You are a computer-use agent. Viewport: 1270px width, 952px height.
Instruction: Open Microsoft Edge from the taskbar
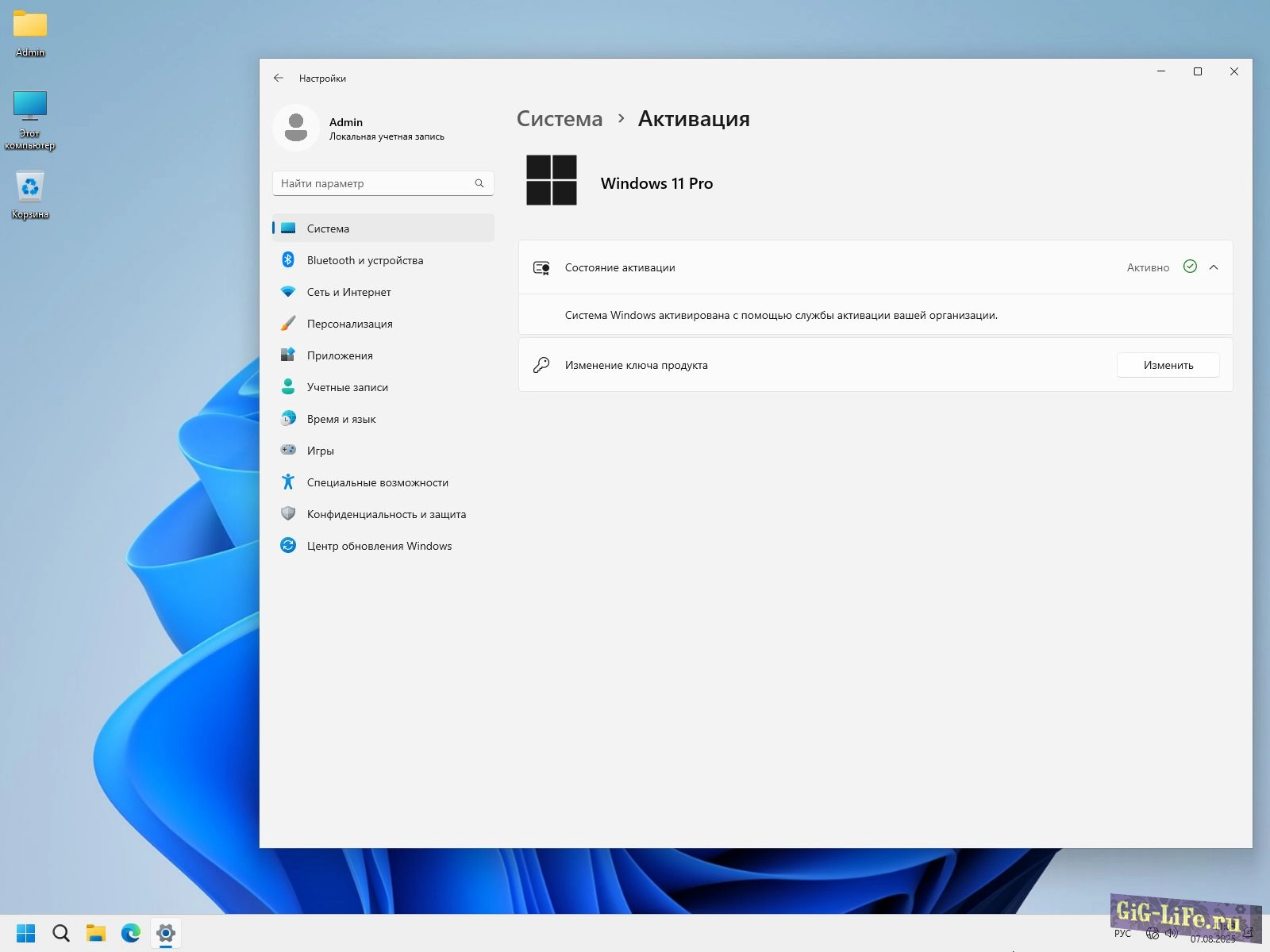click(131, 933)
